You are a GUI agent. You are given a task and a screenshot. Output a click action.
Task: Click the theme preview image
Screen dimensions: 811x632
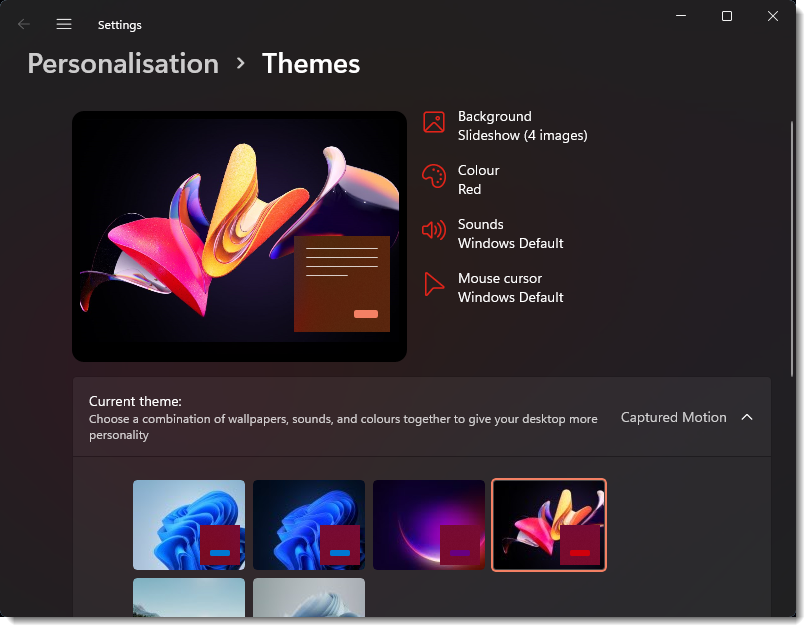pos(239,236)
